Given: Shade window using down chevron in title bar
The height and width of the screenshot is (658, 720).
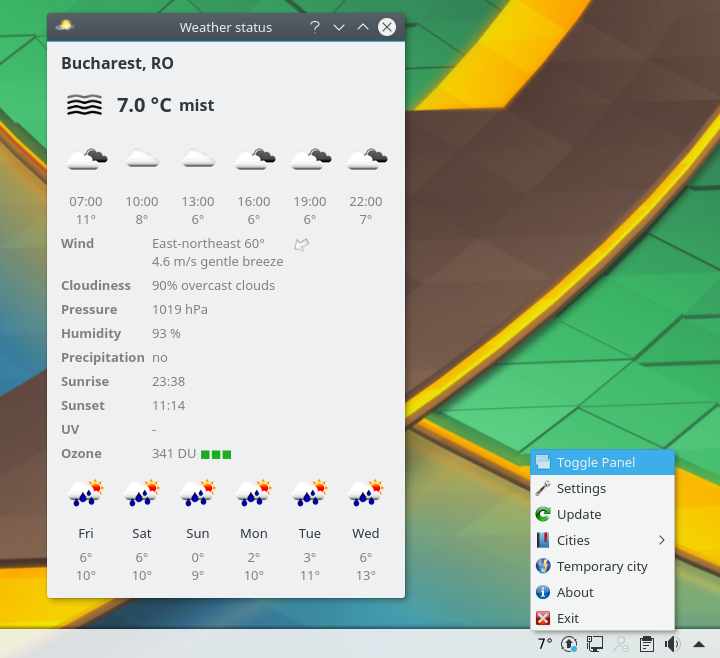Looking at the screenshot, I should coord(339,27).
